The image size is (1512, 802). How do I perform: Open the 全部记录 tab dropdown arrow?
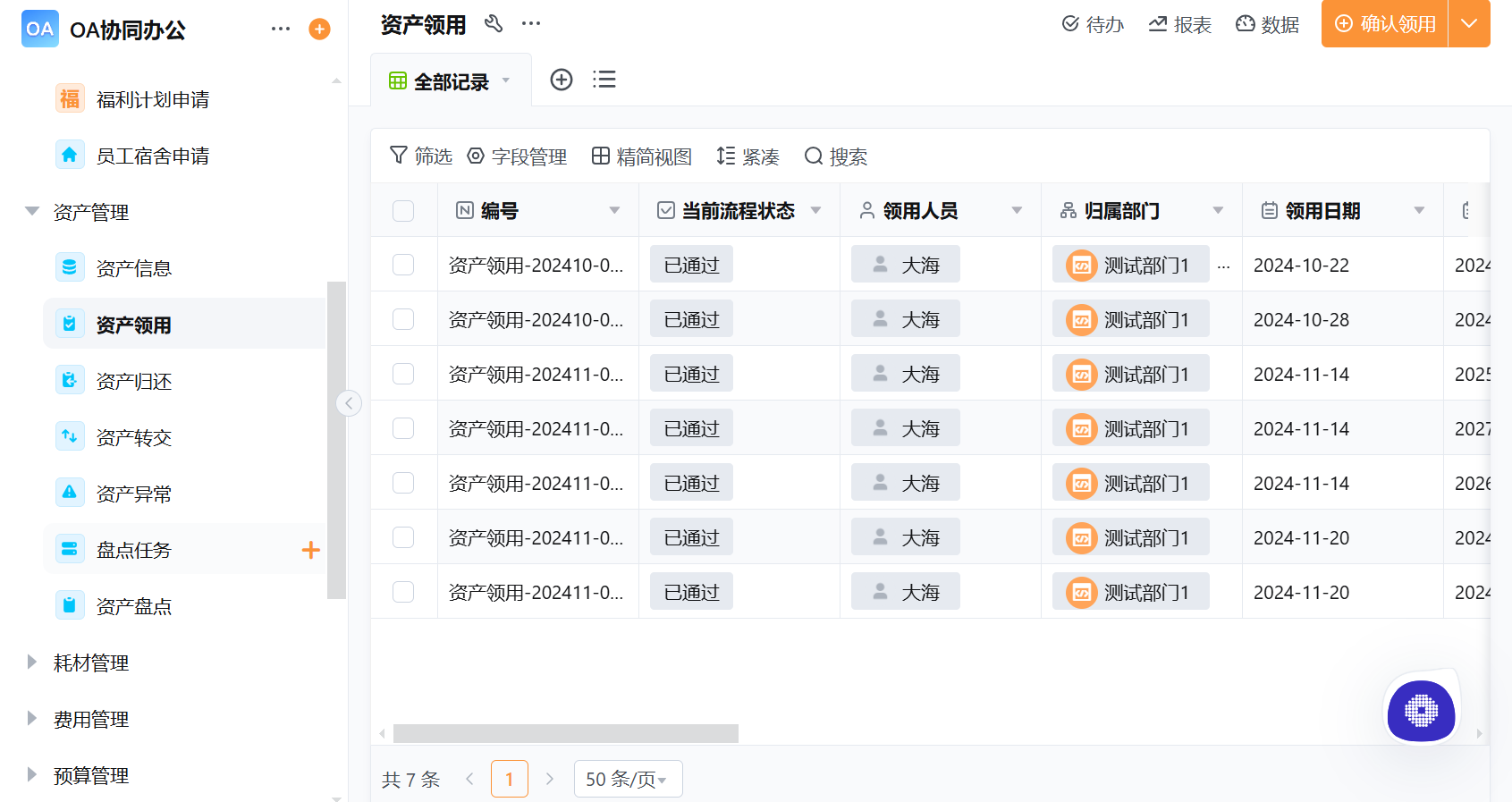point(506,80)
